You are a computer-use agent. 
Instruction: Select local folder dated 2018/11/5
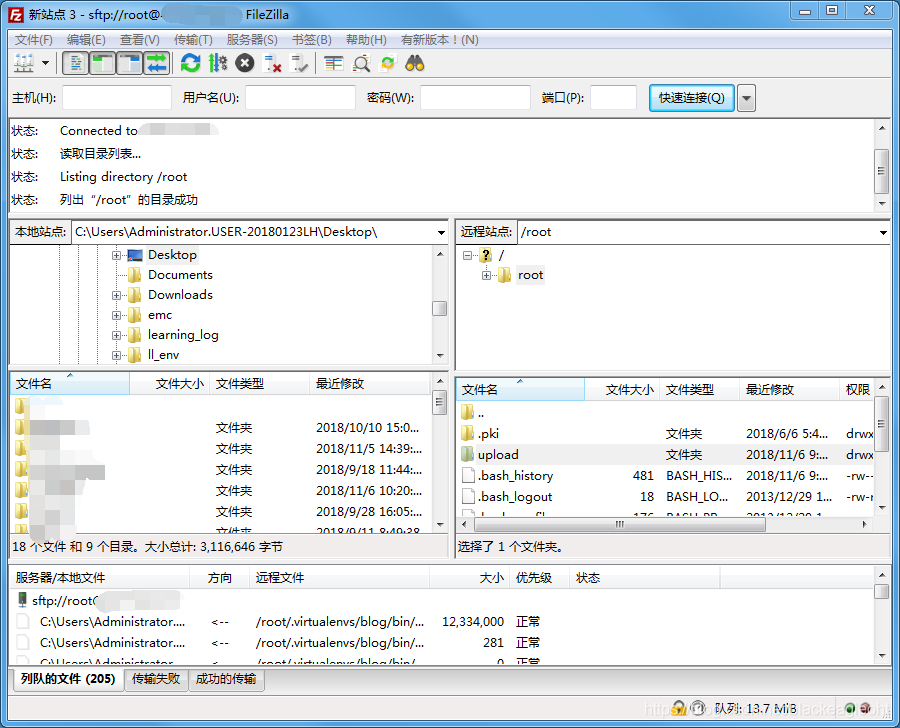pos(221,448)
